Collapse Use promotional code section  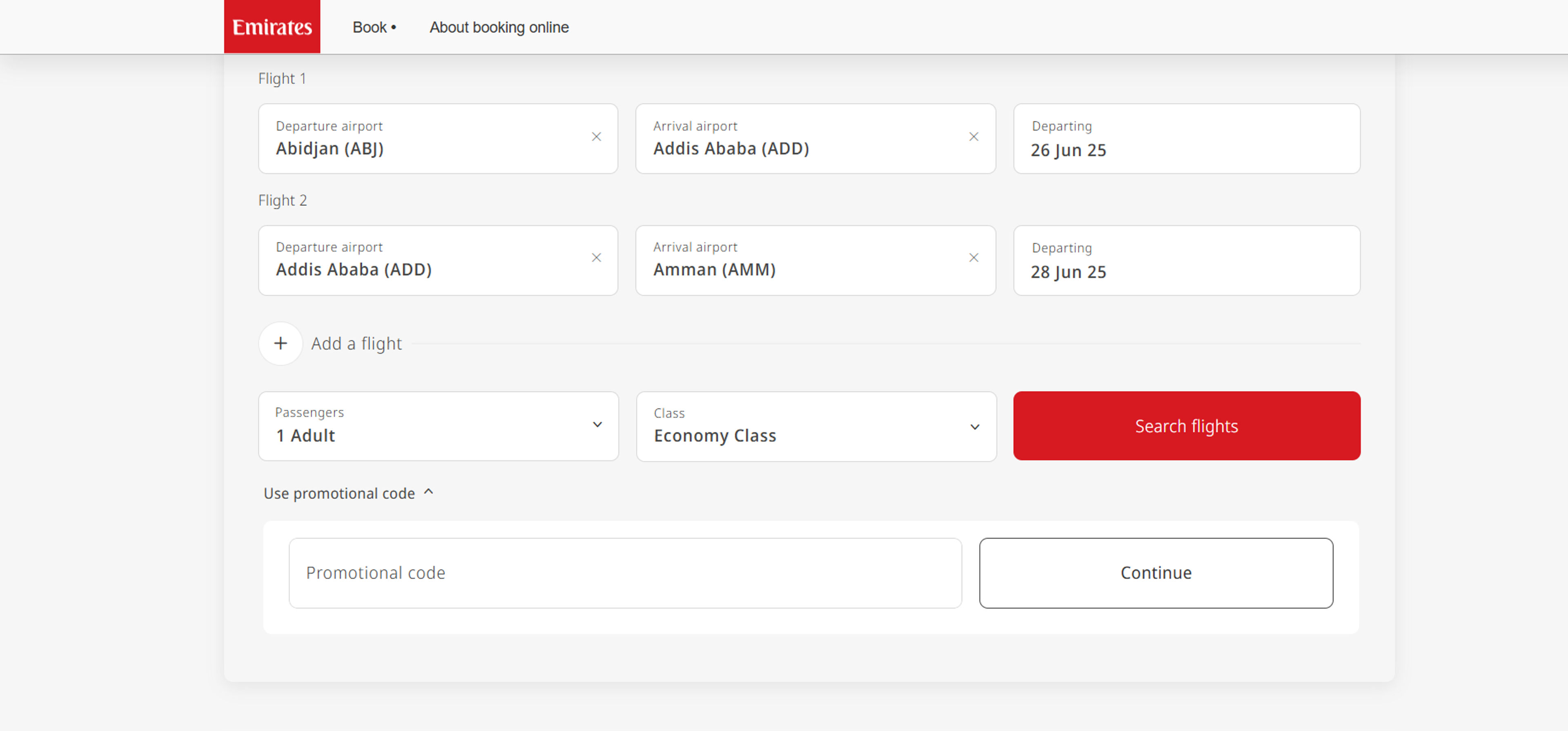click(348, 493)
